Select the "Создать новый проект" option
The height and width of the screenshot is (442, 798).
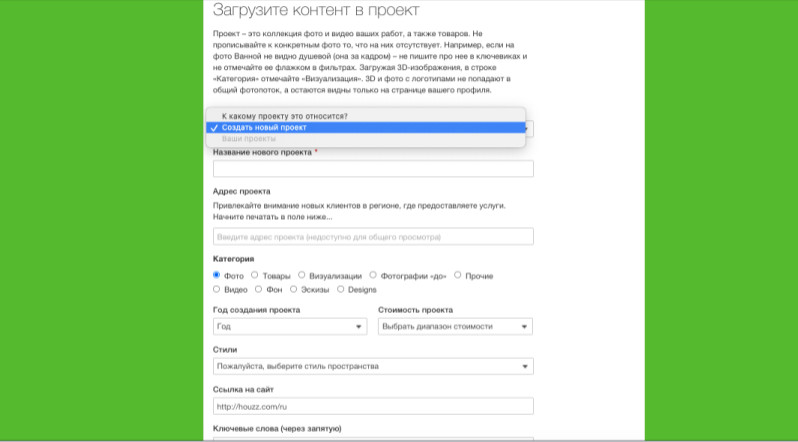264,127
